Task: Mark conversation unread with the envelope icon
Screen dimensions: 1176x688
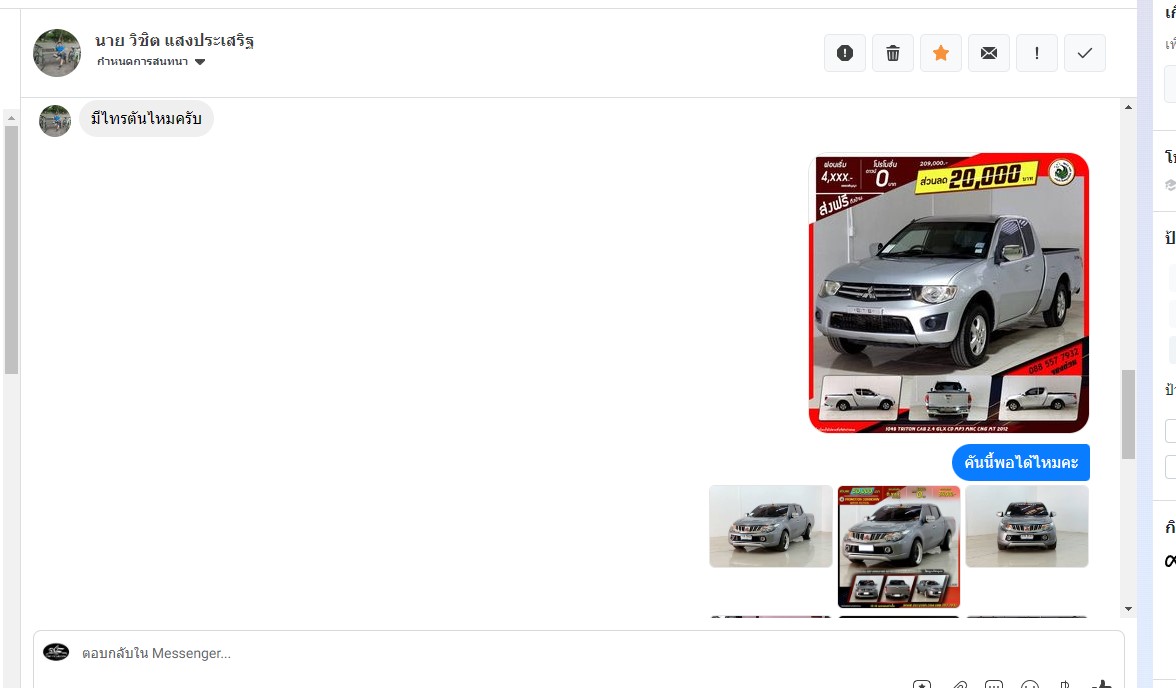Action: tap(988, 53)
